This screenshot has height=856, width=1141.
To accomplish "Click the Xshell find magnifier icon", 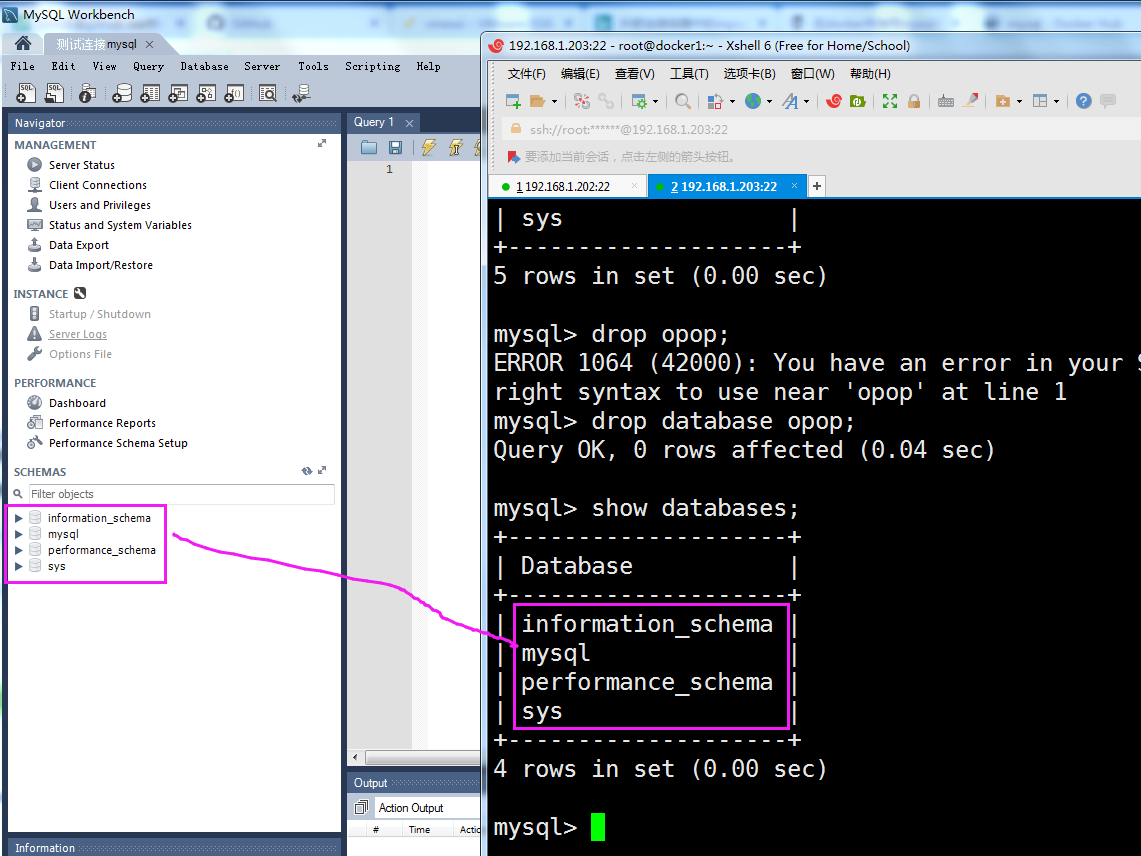I will point(683,101).
